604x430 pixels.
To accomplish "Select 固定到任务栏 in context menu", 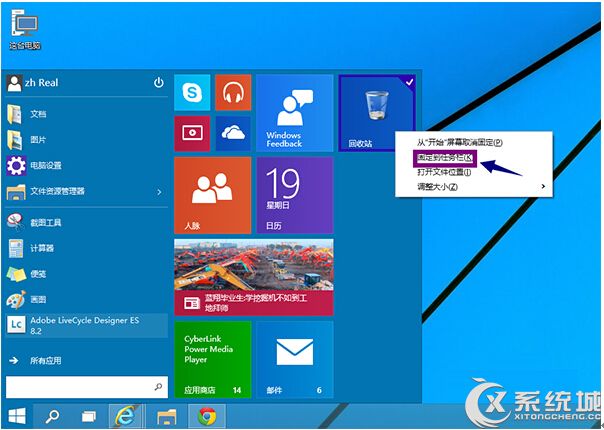I will coord(446,158).
